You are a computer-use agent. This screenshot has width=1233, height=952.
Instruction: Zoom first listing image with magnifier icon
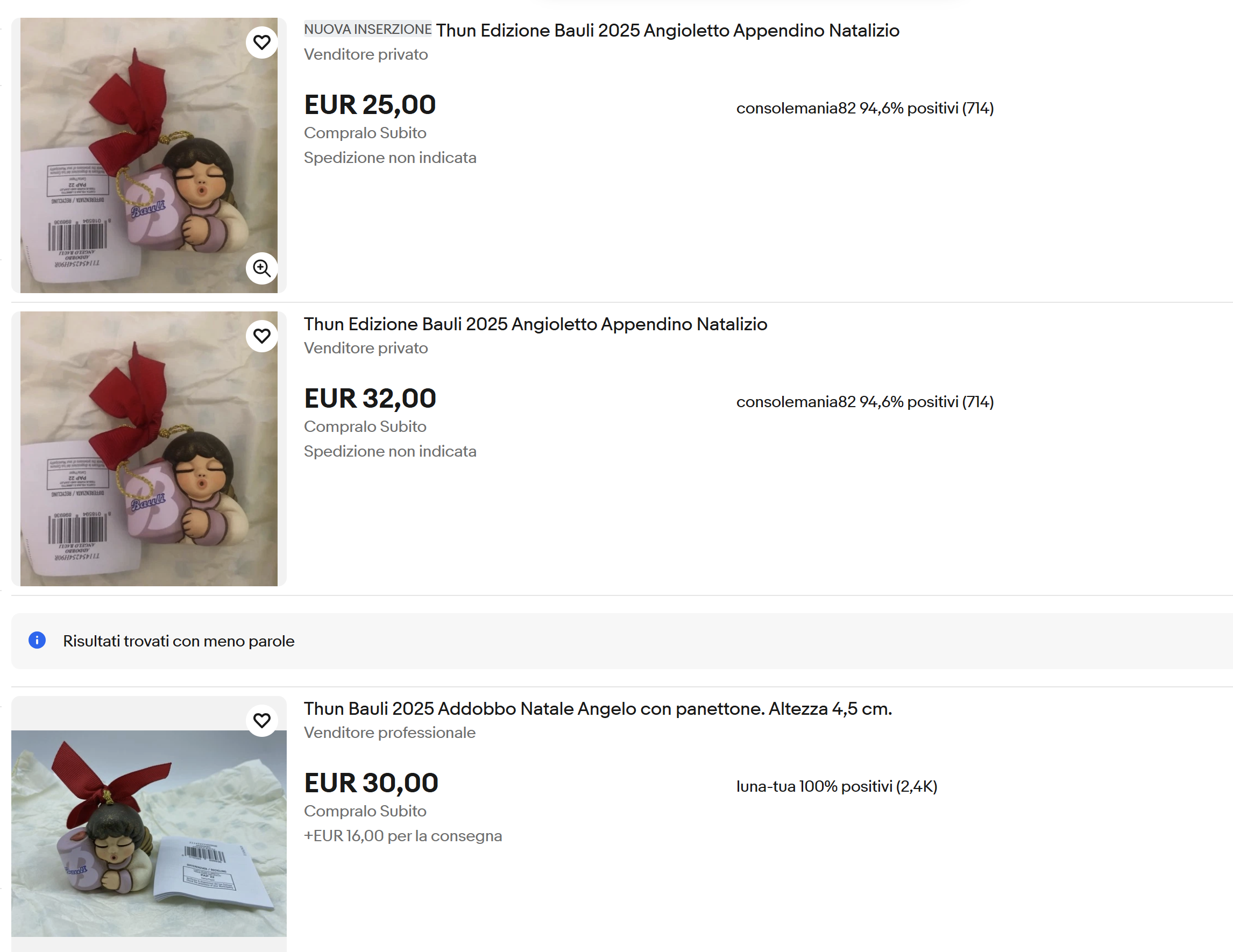261,268
